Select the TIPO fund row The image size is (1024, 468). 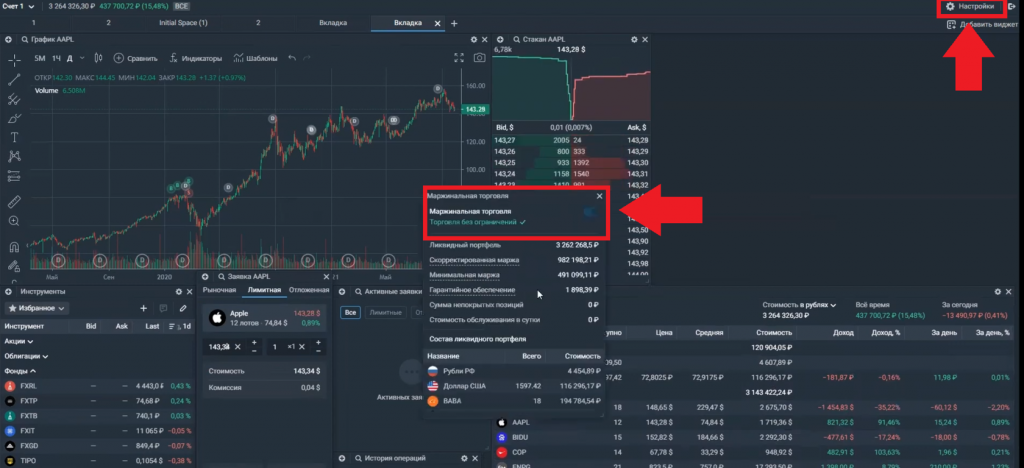tap(98, 461)
